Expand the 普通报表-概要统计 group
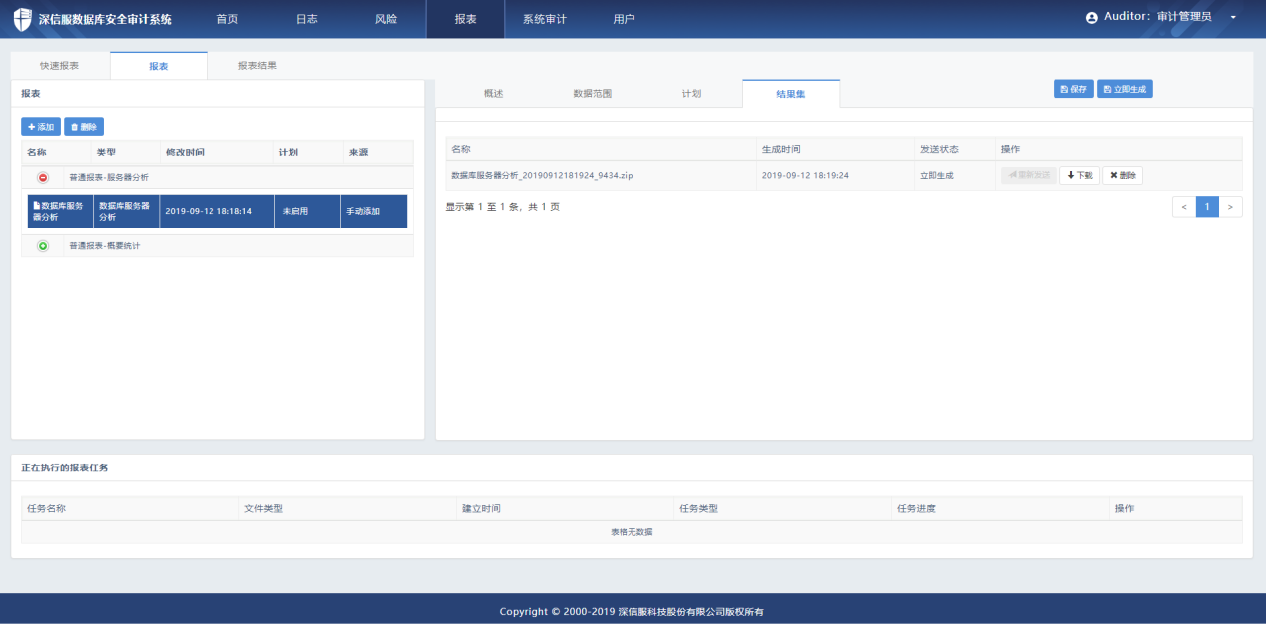Image resolution: width=1266 pixels, height=625 pixels. click(43, 246)
